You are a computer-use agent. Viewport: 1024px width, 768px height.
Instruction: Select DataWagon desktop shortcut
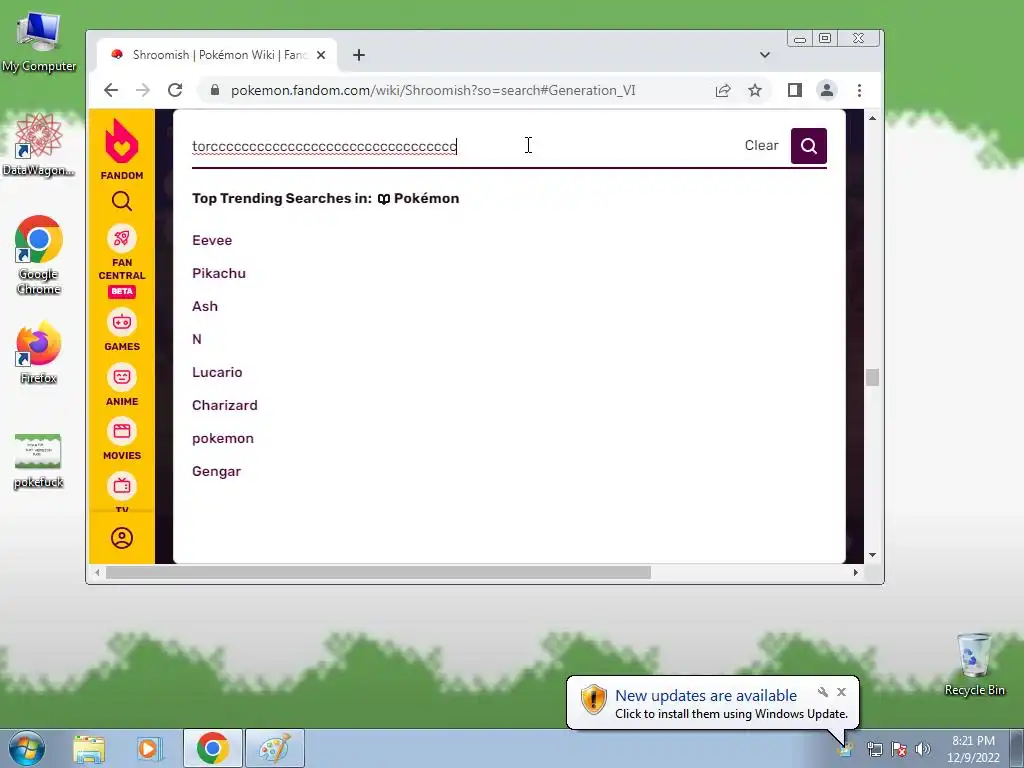(x=39, y=145)
